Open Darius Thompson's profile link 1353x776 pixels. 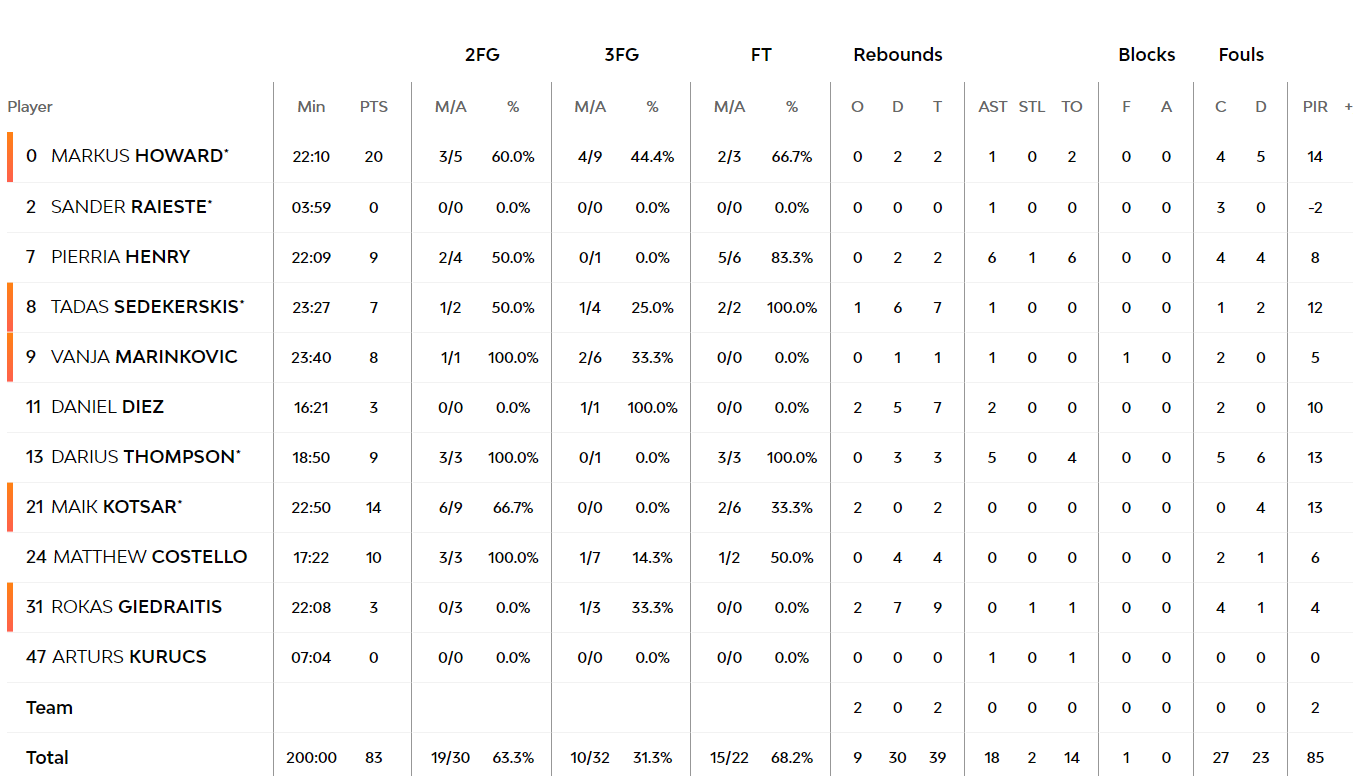(x=146, y=457)
